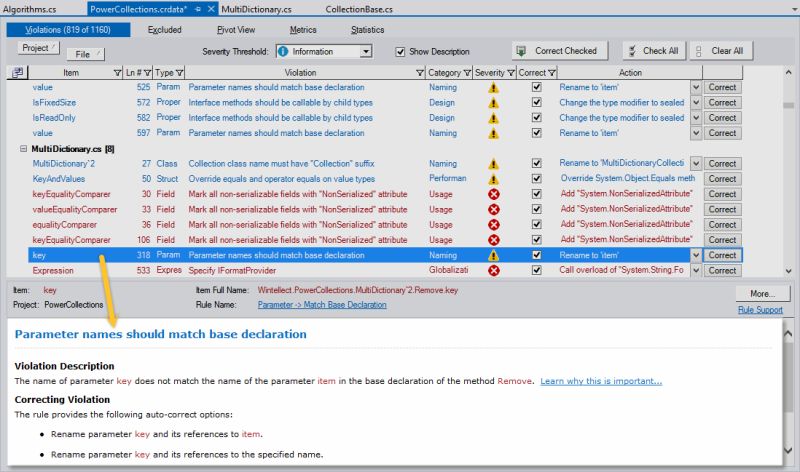Uncheck Correct box for valueEqualityComparer row

pyautogui.click(x=537, y=209)
